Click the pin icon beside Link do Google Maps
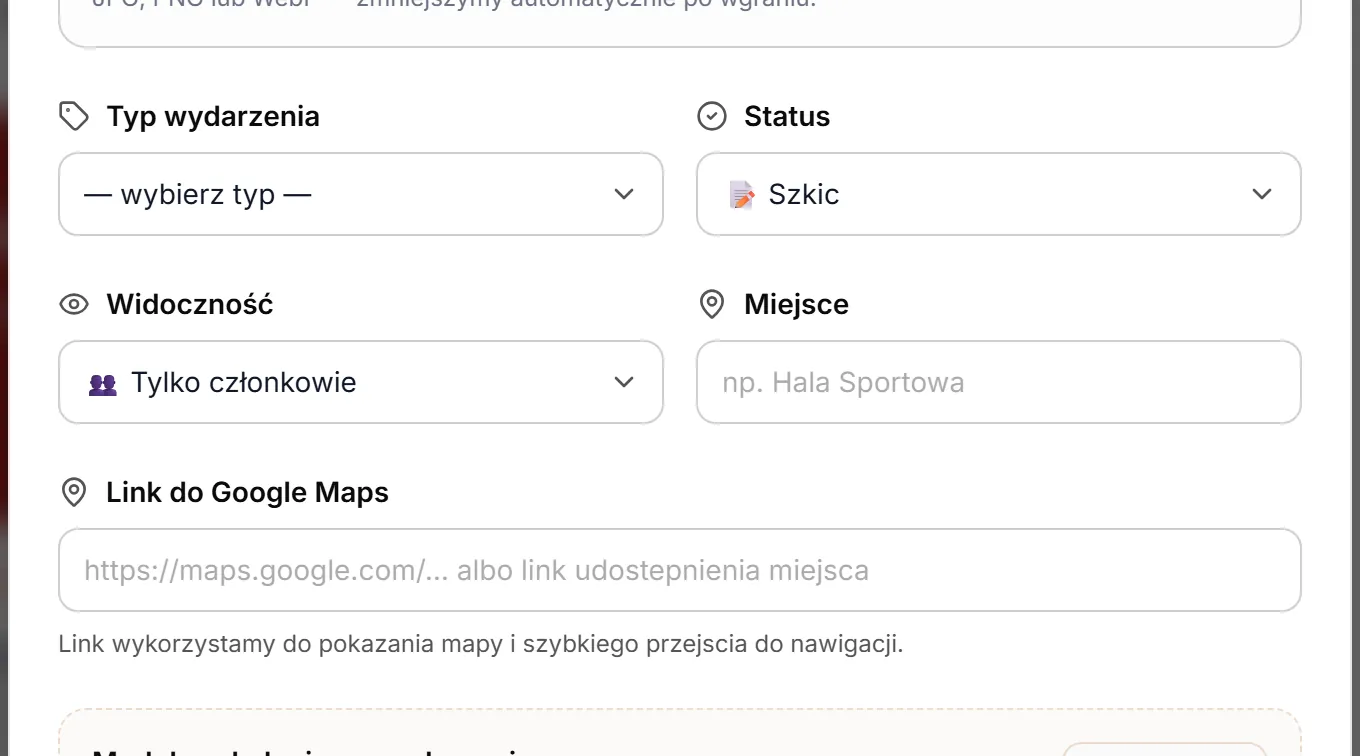 (x=74, y=492)
